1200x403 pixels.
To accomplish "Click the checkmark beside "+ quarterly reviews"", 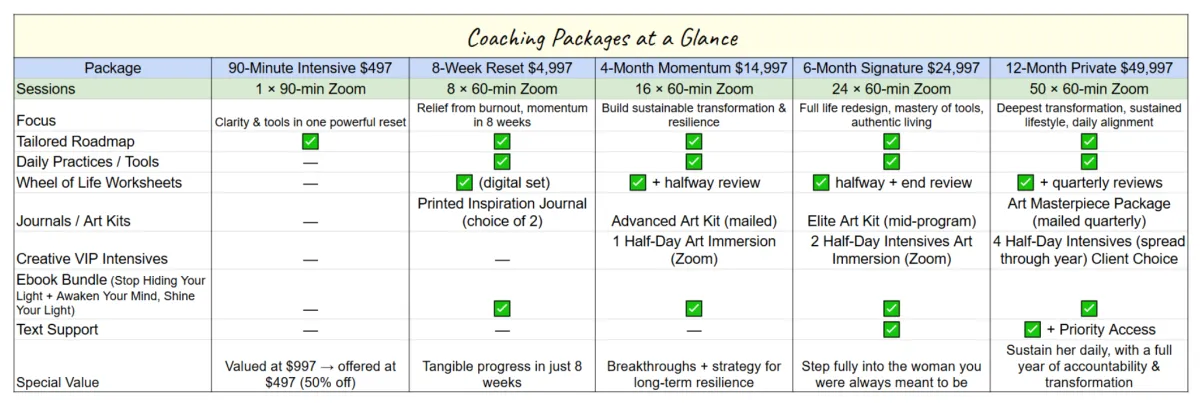I will [1025, 182].
